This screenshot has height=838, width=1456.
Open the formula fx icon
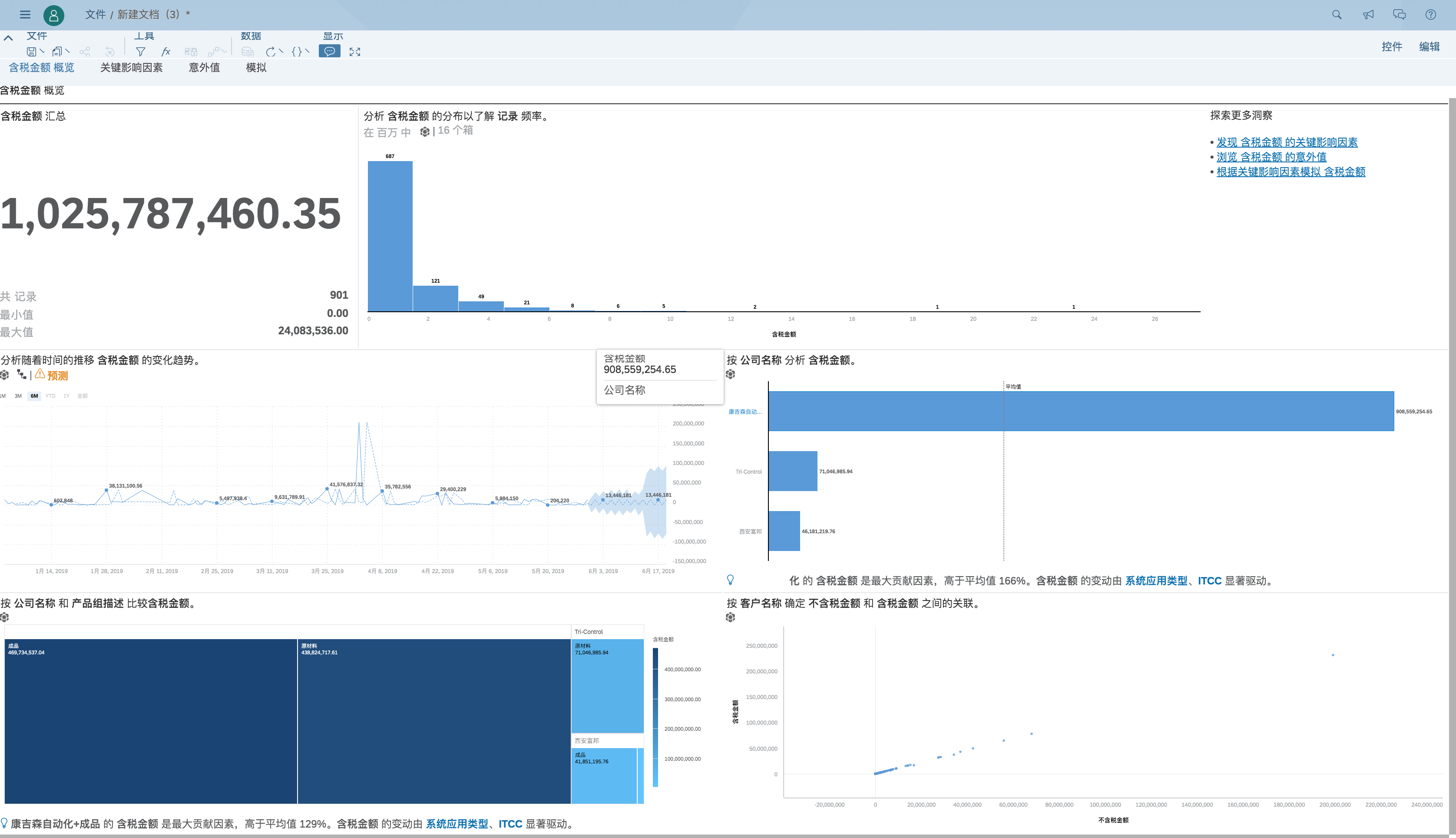coord(166,52)
